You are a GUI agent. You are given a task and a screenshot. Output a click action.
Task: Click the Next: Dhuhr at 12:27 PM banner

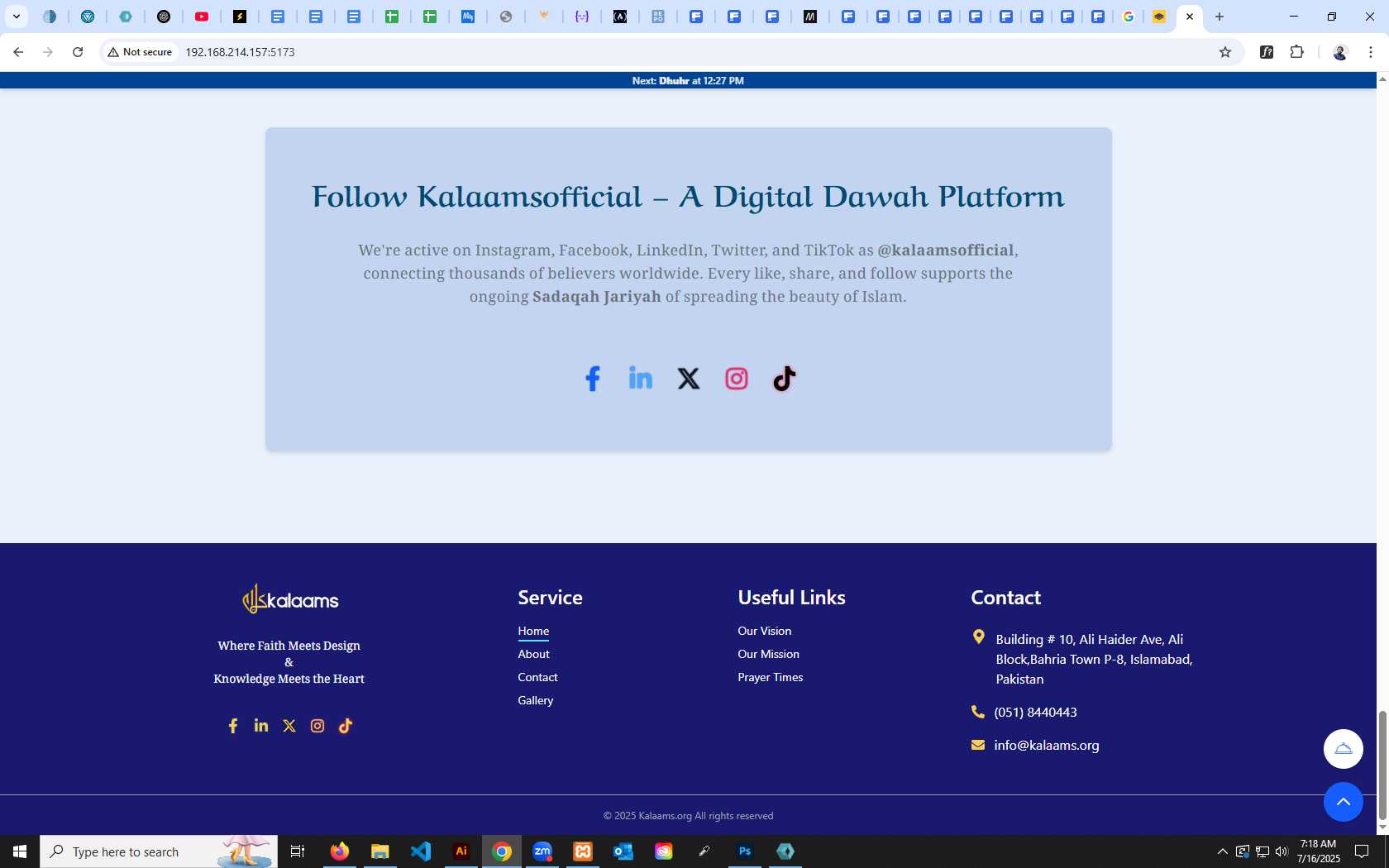click(688, 81)
